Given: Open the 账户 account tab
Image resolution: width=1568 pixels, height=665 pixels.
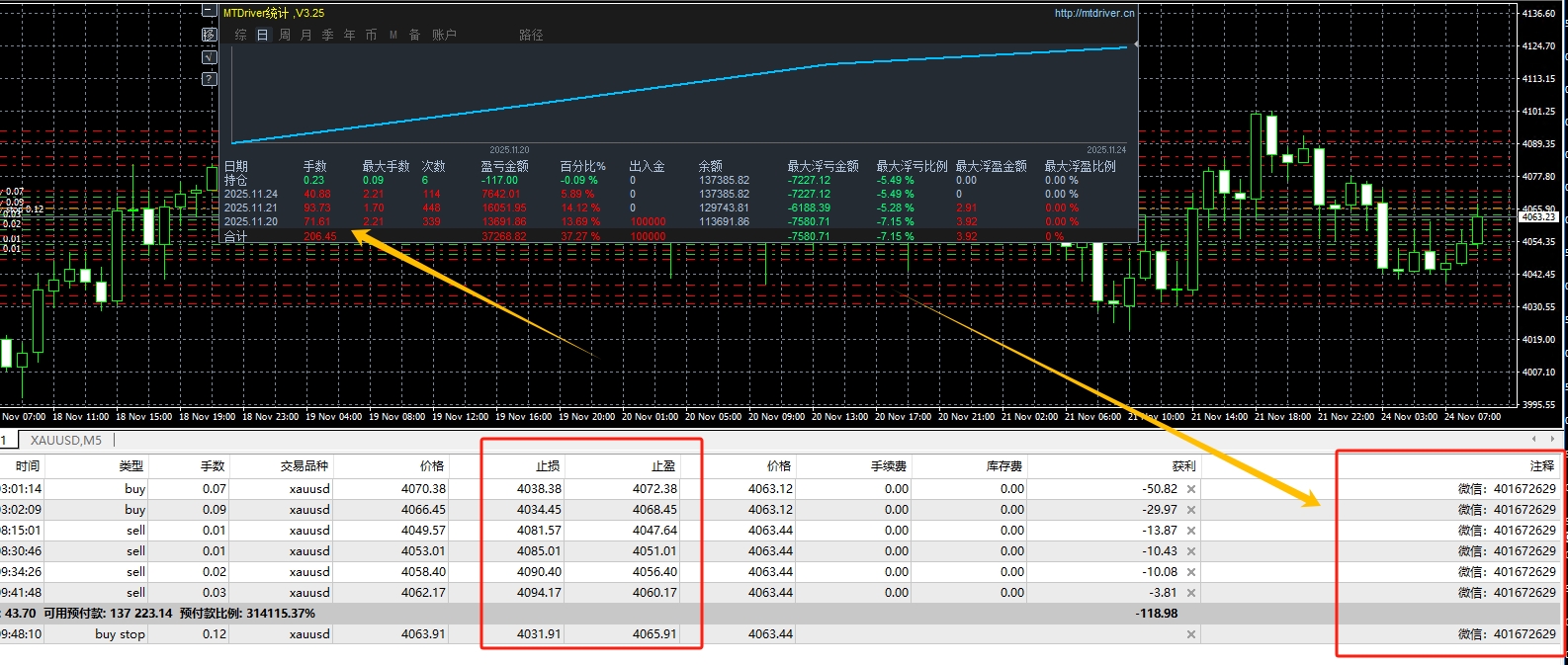Looking at the screenshot, I should coord(444,35).
